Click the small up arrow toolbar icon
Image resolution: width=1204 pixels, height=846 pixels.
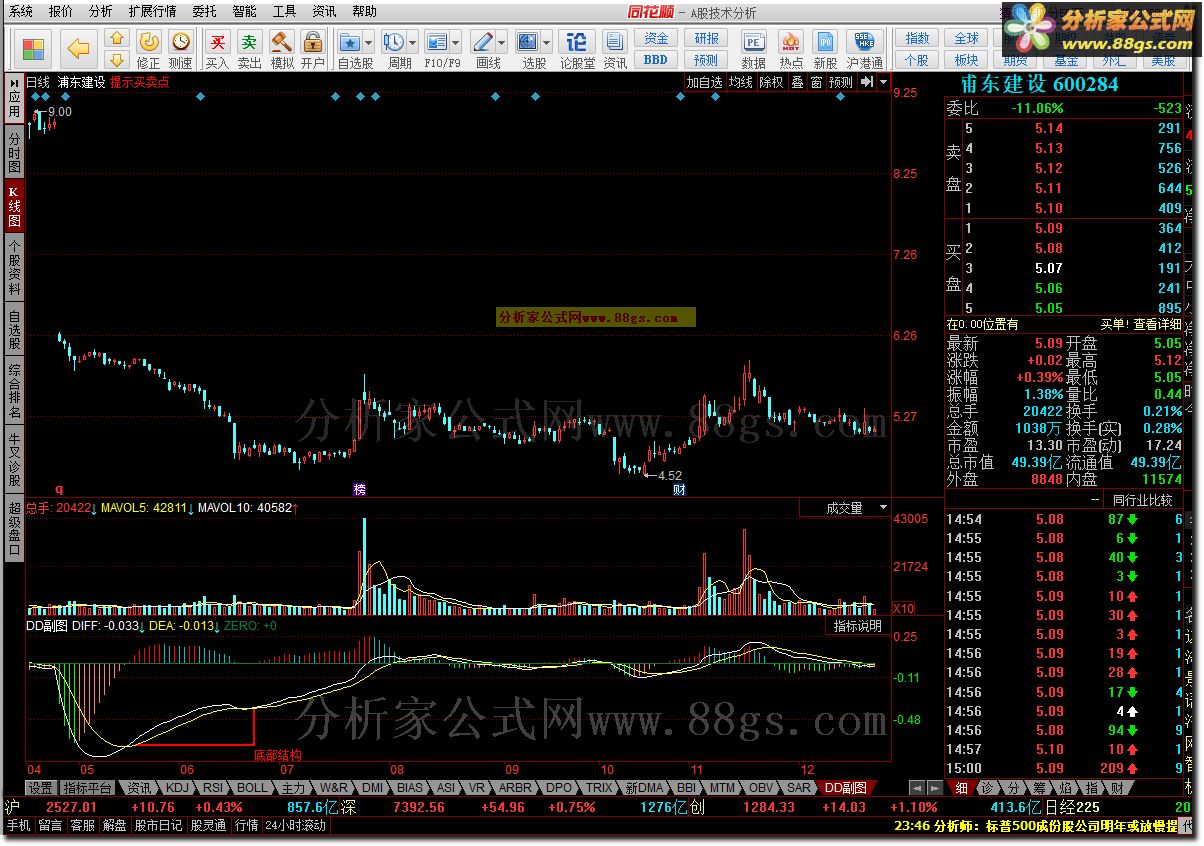[x=117, y=39]
